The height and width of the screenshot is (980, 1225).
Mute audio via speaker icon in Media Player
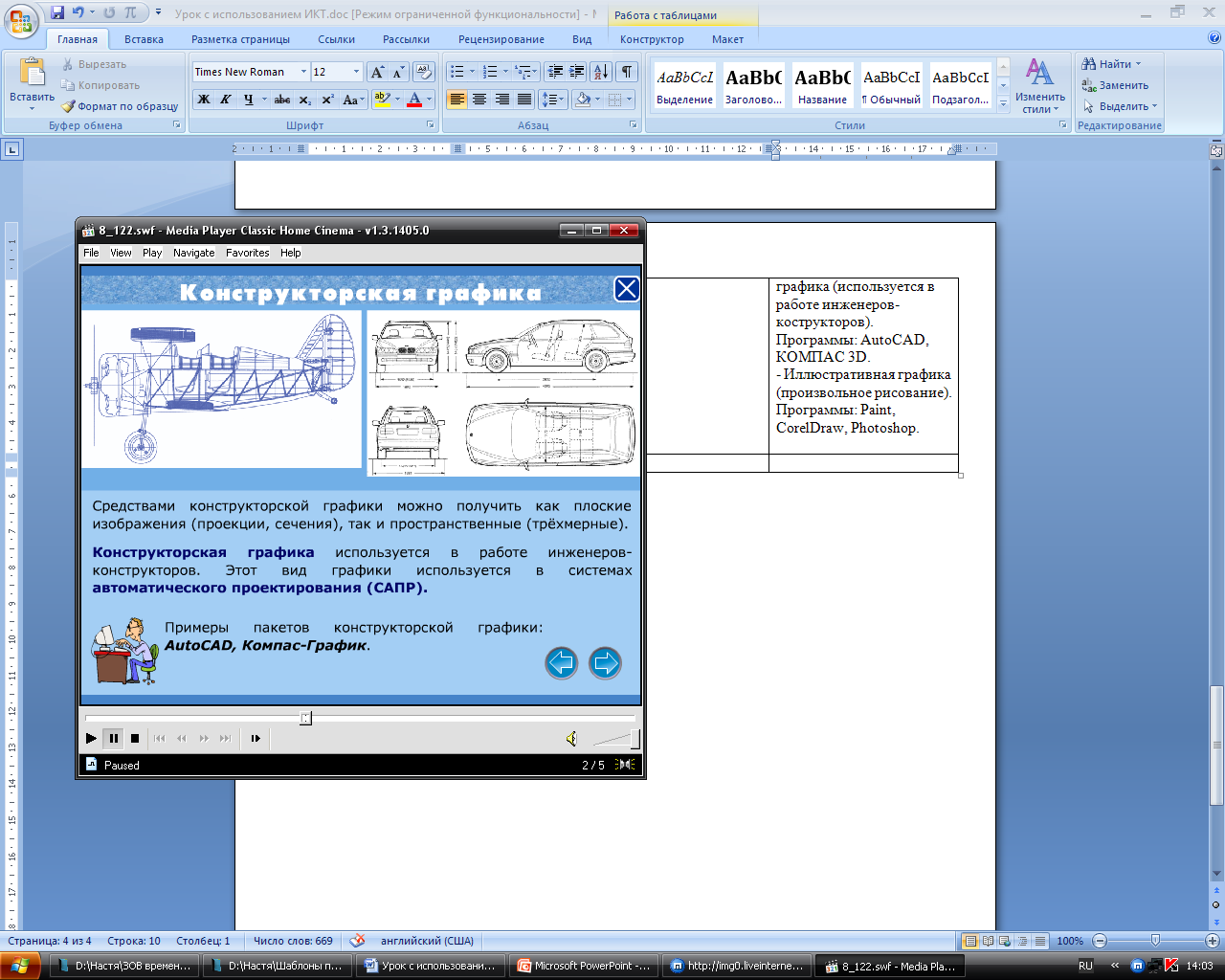(x=571, y=738)
